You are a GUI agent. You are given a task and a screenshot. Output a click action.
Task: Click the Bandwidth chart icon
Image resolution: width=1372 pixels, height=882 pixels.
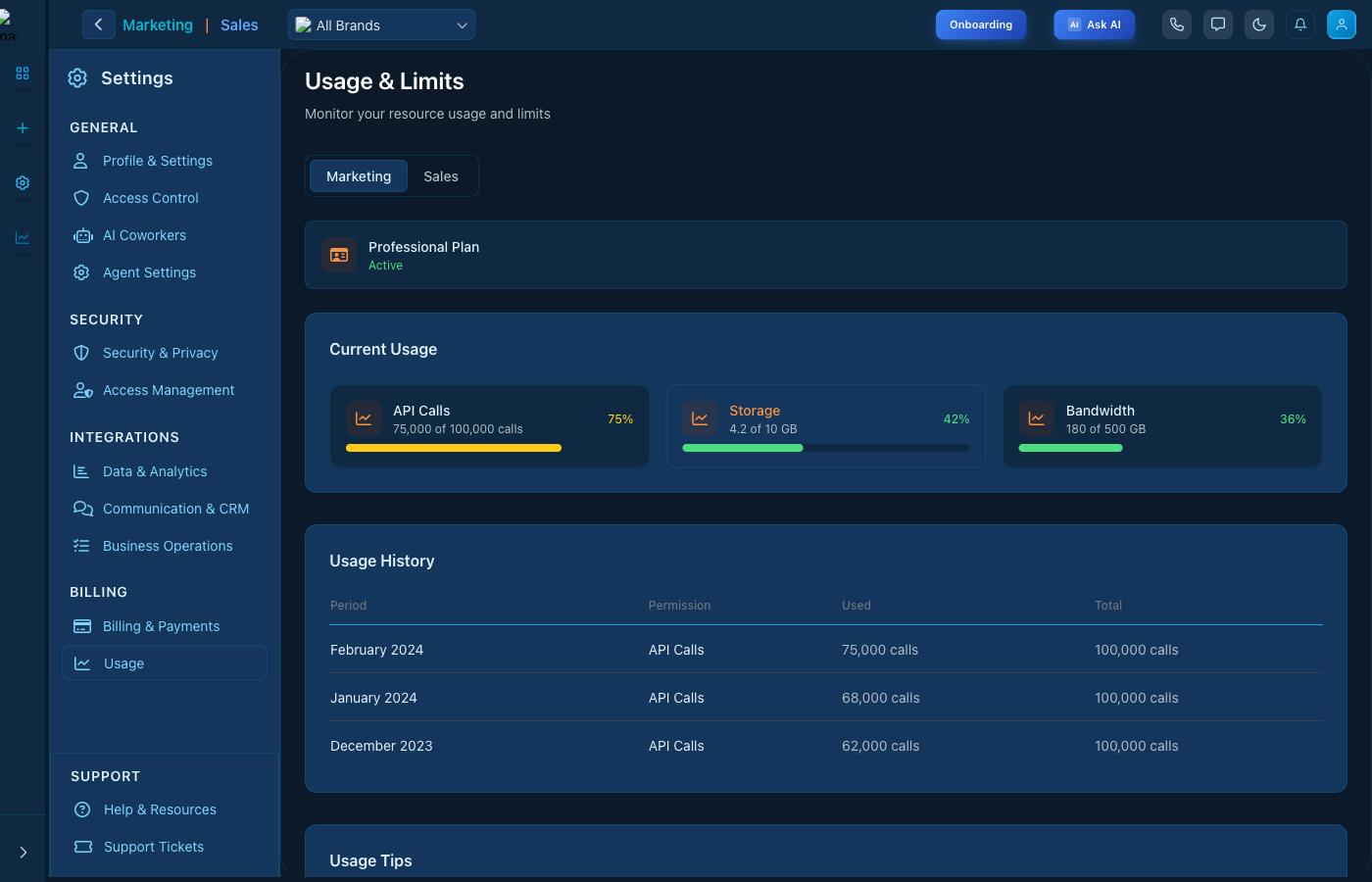point(1037,418)
